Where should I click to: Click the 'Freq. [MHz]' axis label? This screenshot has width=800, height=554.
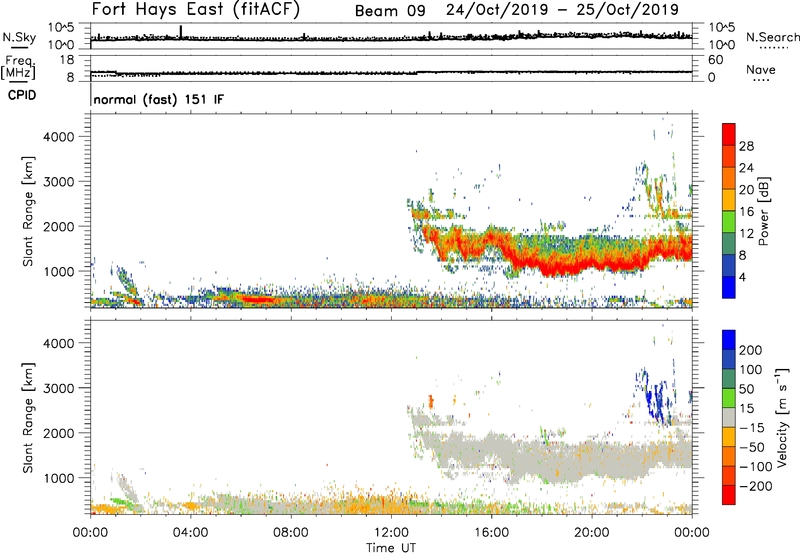(18, 68)
